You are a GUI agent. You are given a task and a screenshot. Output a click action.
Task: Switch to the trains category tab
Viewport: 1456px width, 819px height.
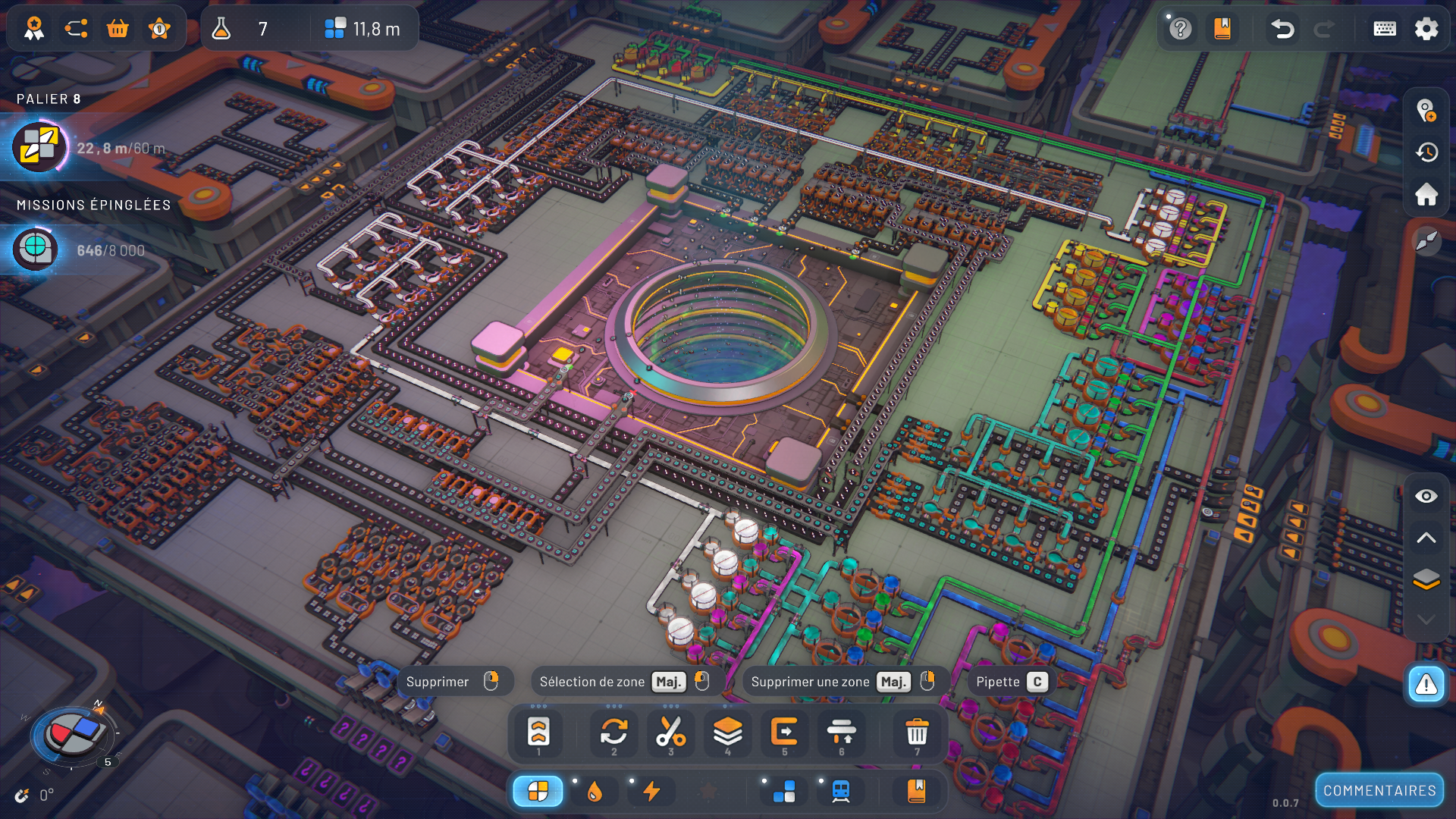pyautogui.click(x=840, y=792)
